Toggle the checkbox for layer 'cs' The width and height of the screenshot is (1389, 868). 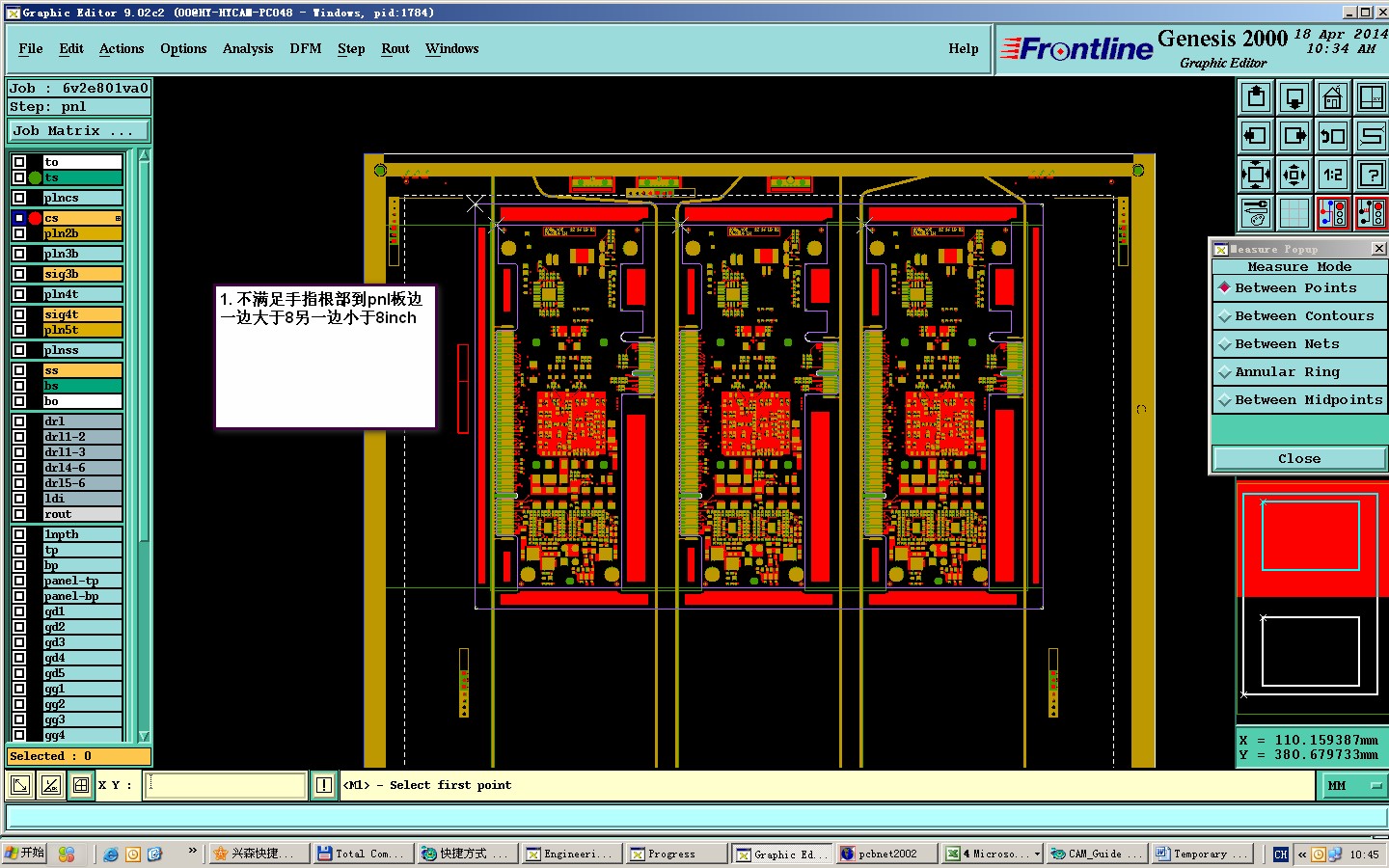(x=19, y=218)
